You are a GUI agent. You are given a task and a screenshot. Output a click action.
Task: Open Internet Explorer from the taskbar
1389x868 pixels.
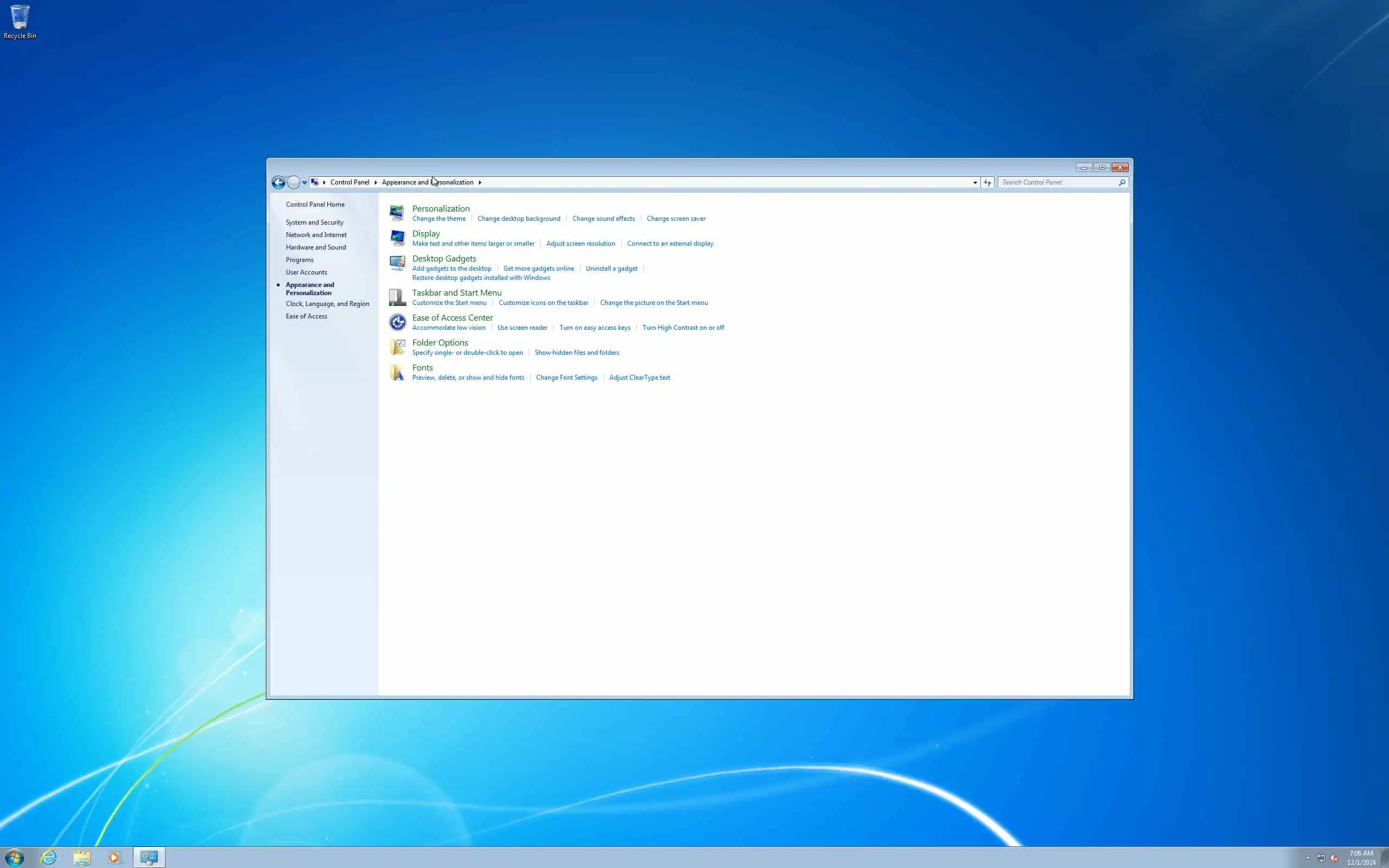(x=49, y=857)
